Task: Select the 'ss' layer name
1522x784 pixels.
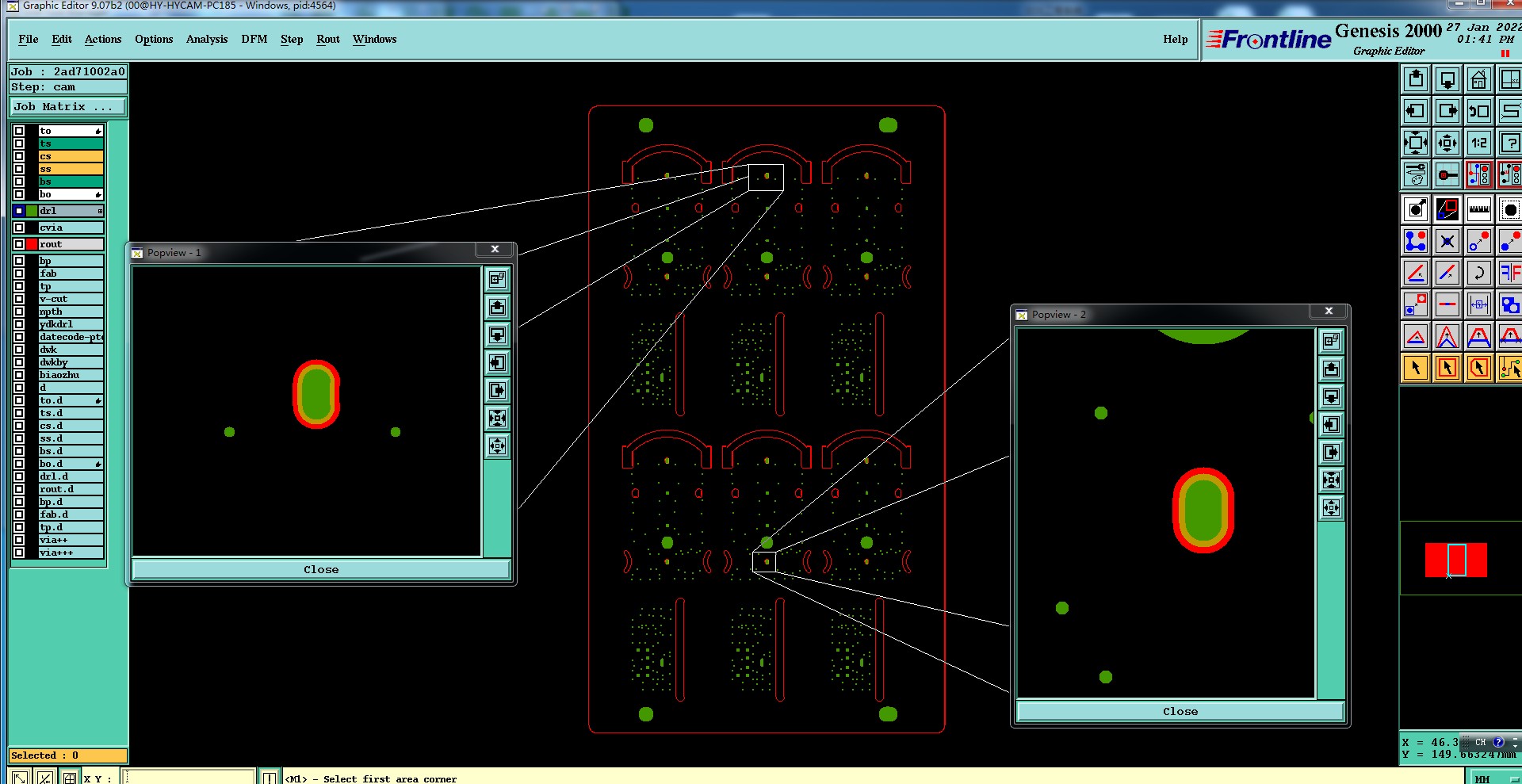Action: 71,169
